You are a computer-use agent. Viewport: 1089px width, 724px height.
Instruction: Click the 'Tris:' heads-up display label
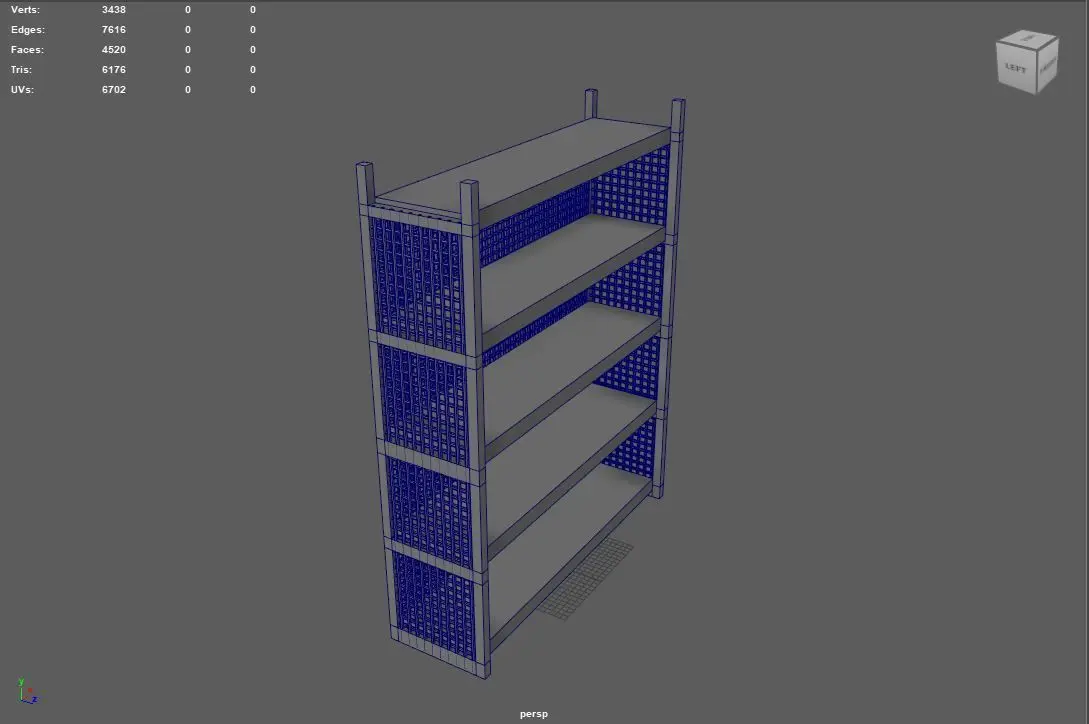click(21, 70)
